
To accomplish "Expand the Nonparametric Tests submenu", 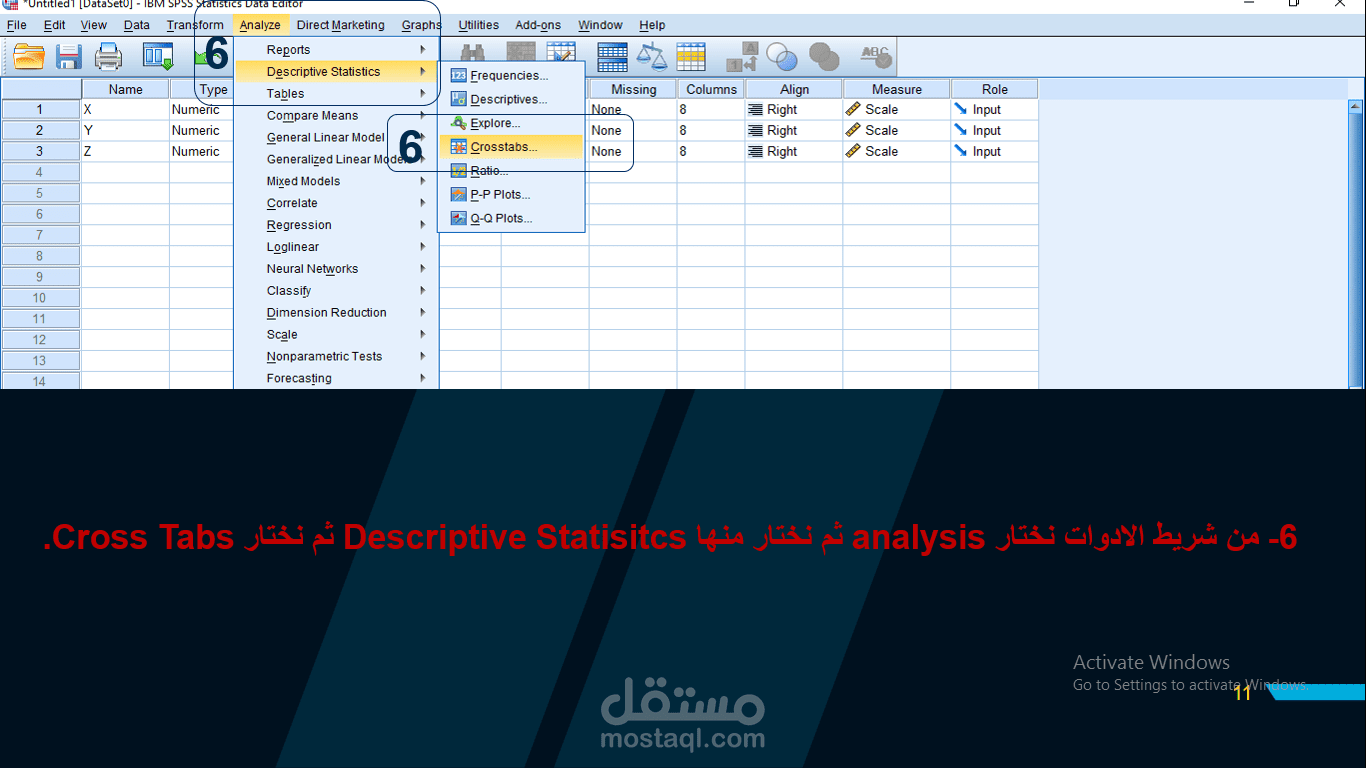I will [x=336, y=357].
